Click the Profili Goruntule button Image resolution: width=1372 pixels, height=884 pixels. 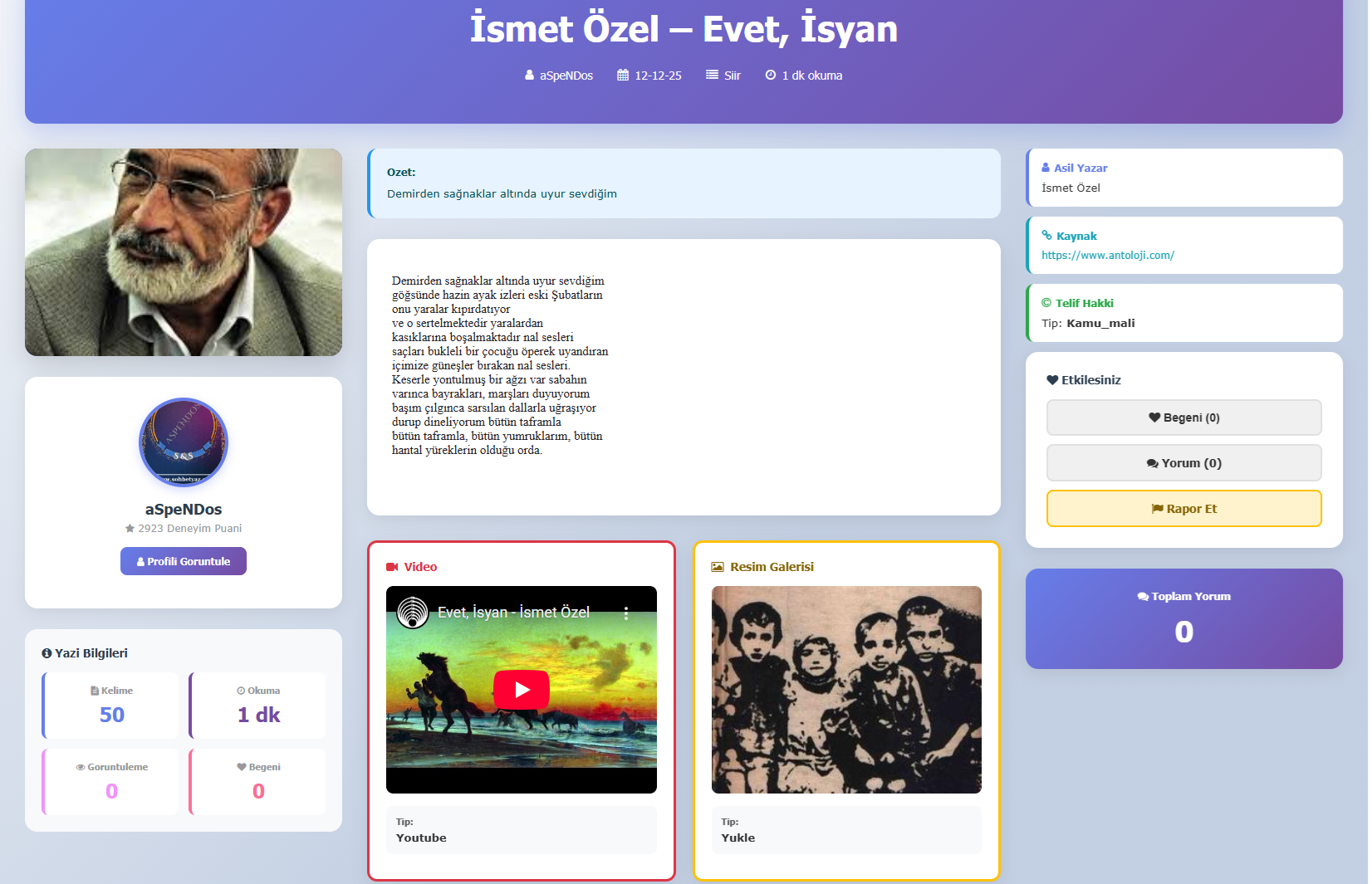pyautogui.click(x=183, y=561)
